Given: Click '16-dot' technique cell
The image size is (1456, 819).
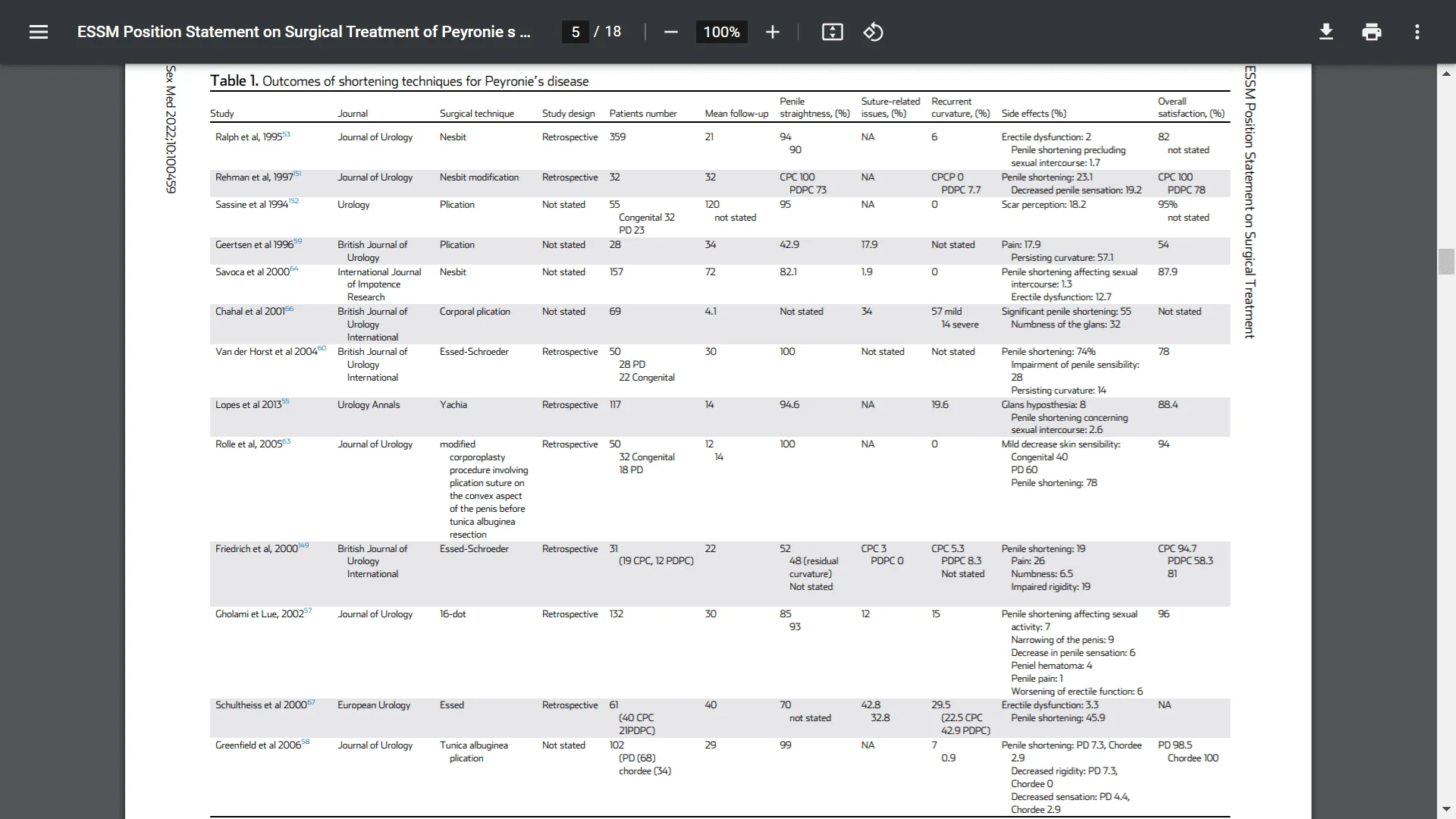Looking at the screenshot, I should point(453,614).
